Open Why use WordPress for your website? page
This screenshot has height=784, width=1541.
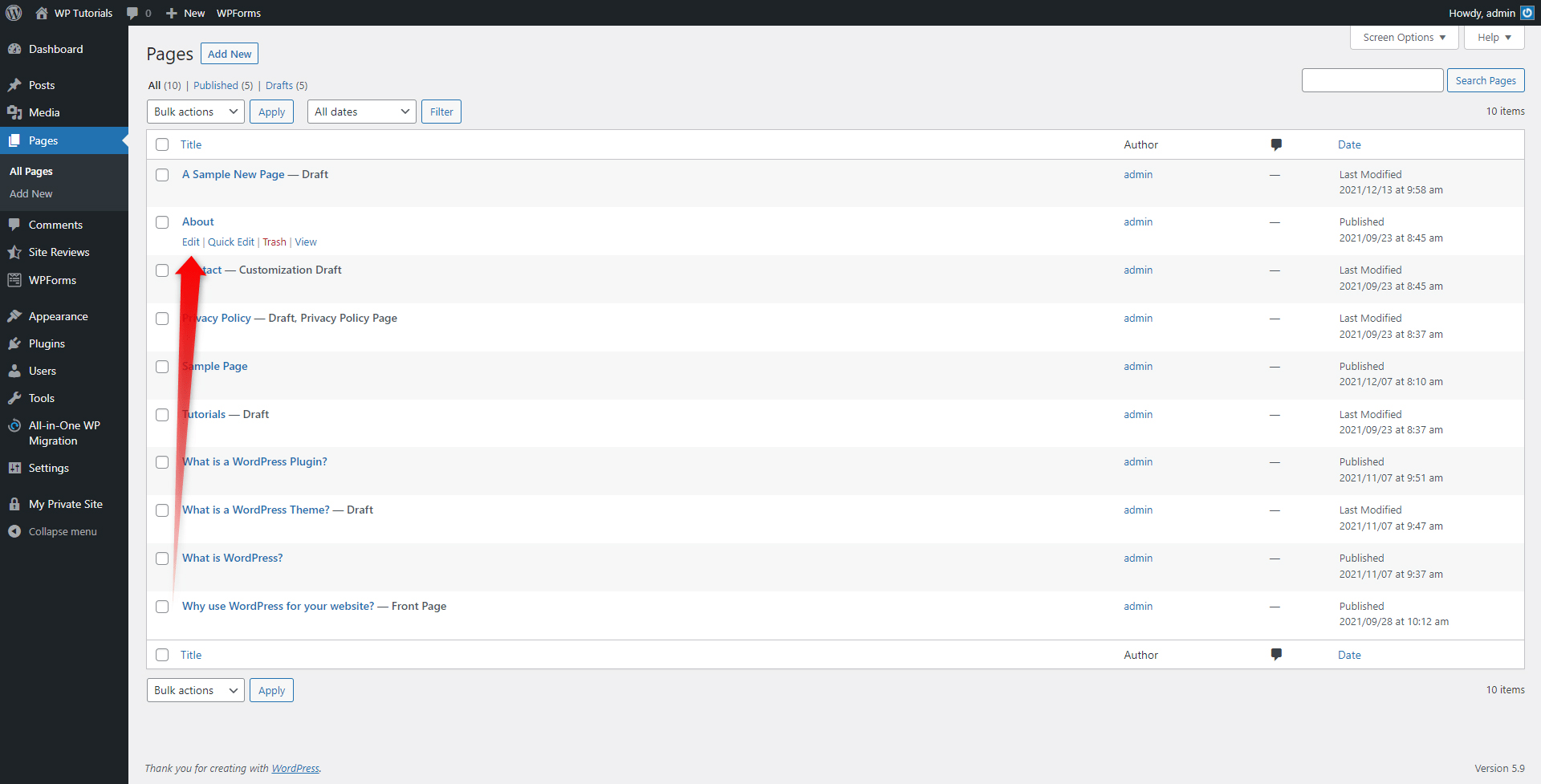click(278, 606)
